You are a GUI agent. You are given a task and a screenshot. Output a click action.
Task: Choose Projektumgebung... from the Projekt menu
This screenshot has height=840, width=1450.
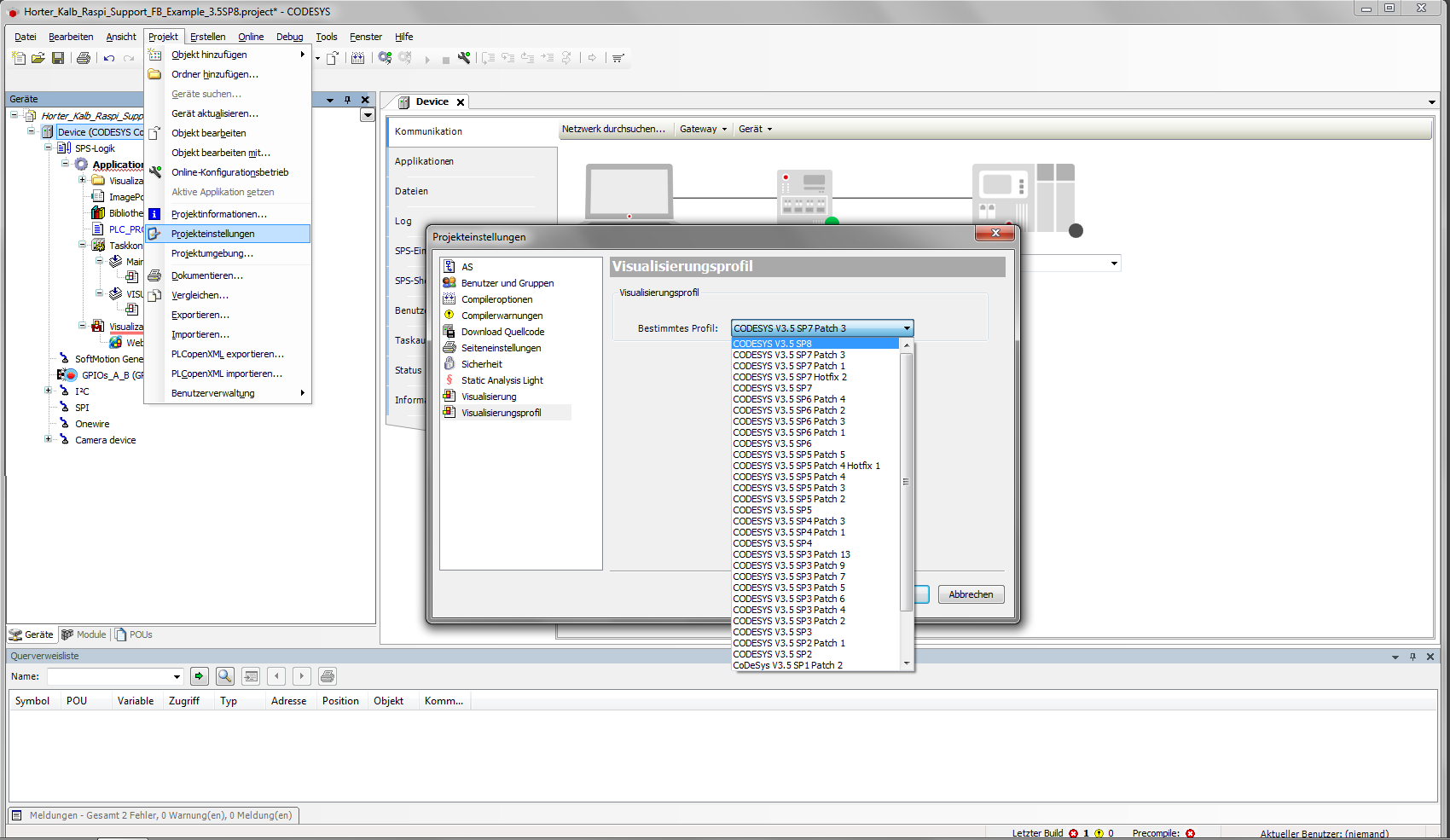click(x=212, y=253)
